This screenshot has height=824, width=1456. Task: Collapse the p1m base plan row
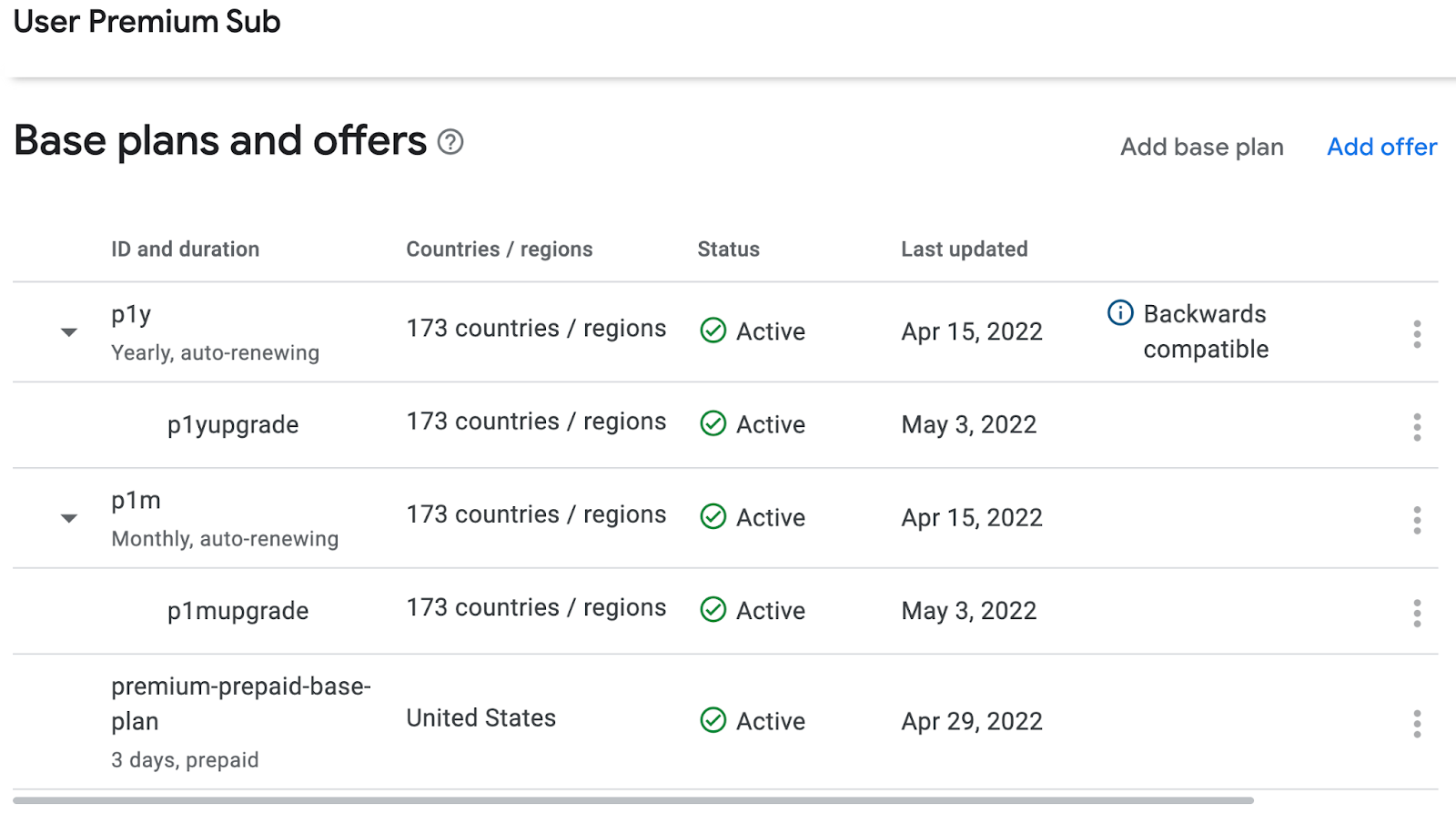click(x=69, y=518)
